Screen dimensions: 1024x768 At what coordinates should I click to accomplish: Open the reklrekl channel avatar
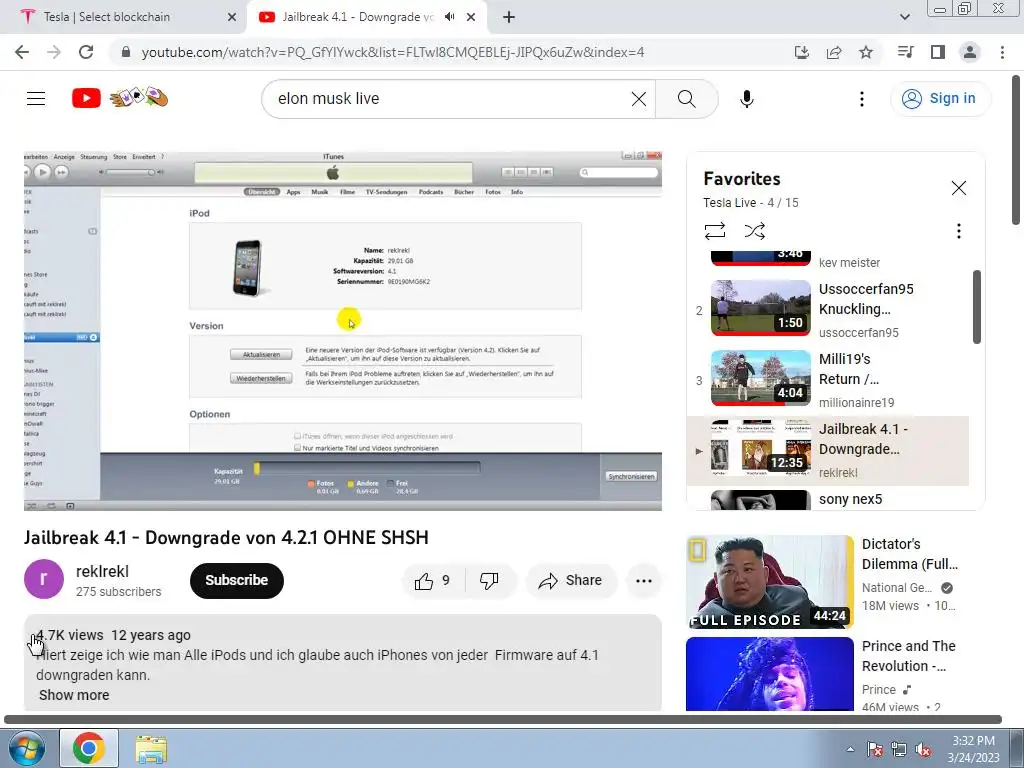[44, 579]
